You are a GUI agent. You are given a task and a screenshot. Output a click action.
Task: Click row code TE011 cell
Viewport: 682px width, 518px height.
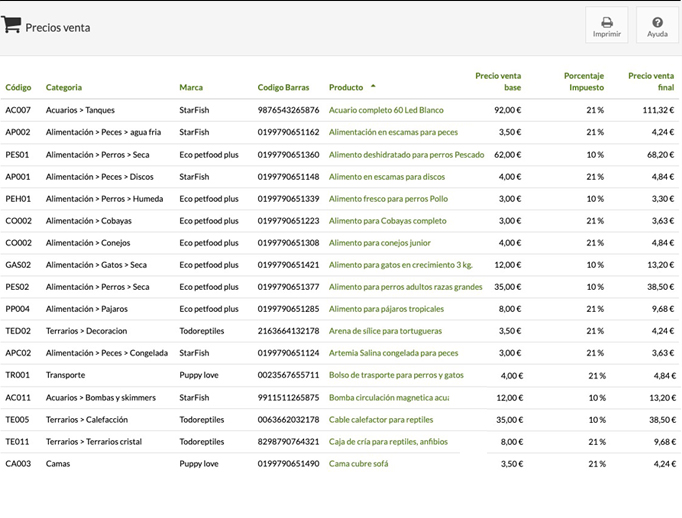click(18, 442)
